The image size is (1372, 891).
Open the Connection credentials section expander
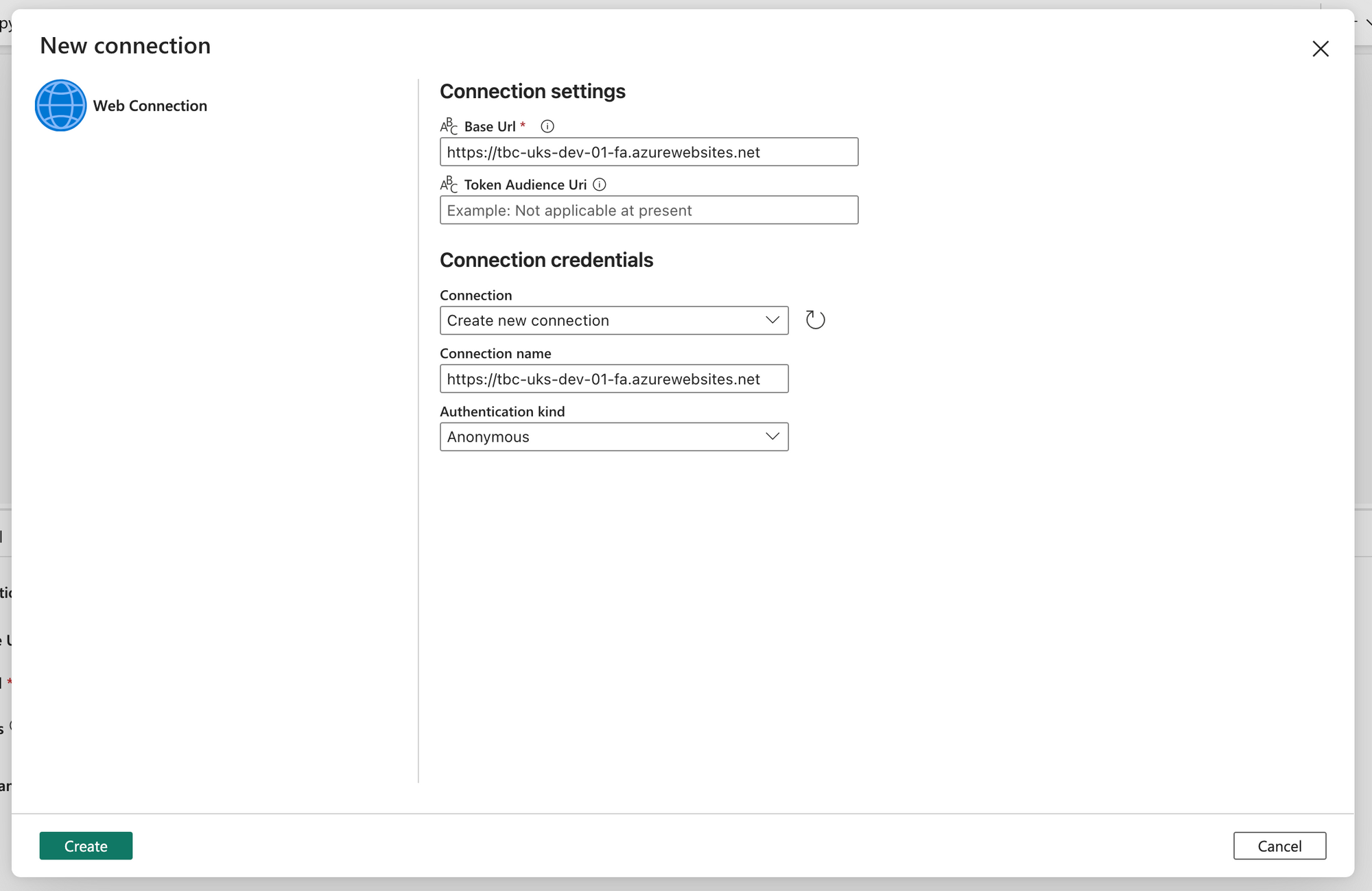[547, 260]
